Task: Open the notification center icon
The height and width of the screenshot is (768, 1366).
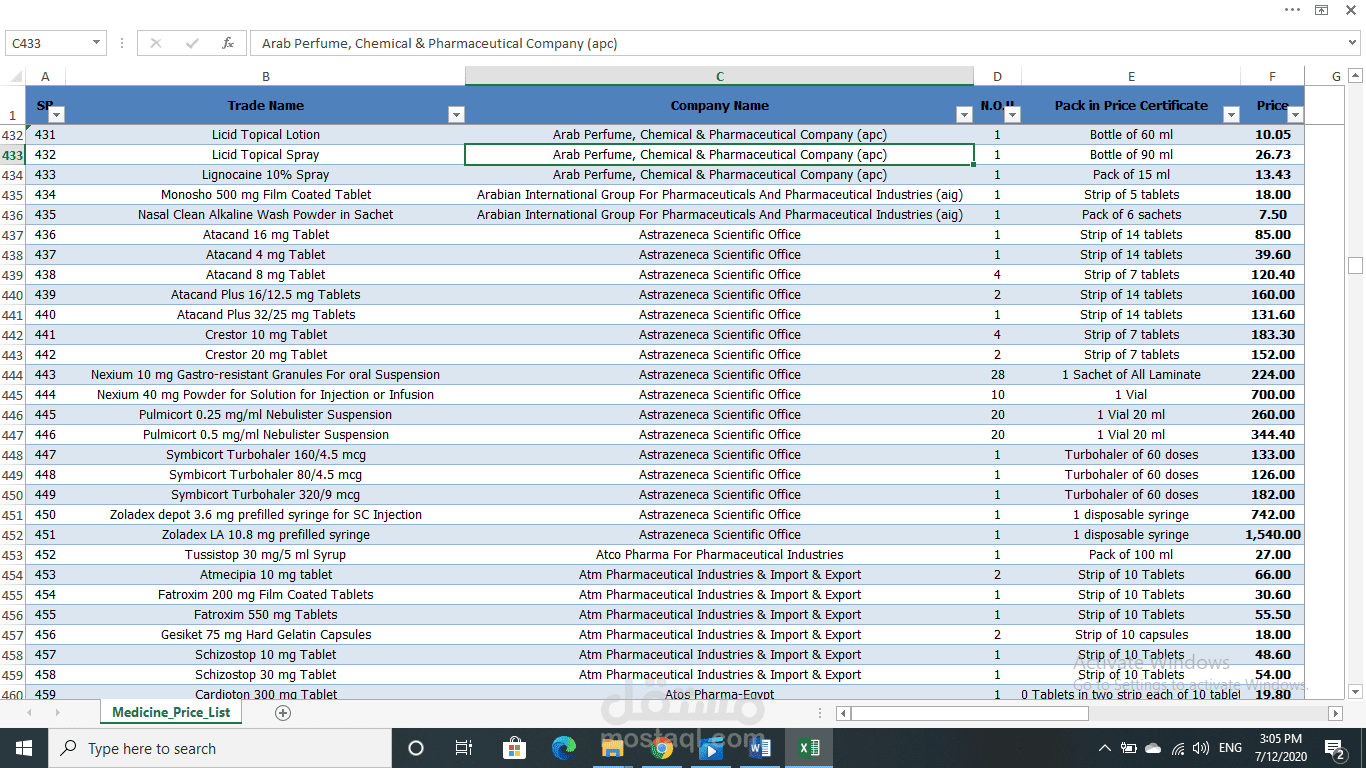Action: (x=1334, y=748)
